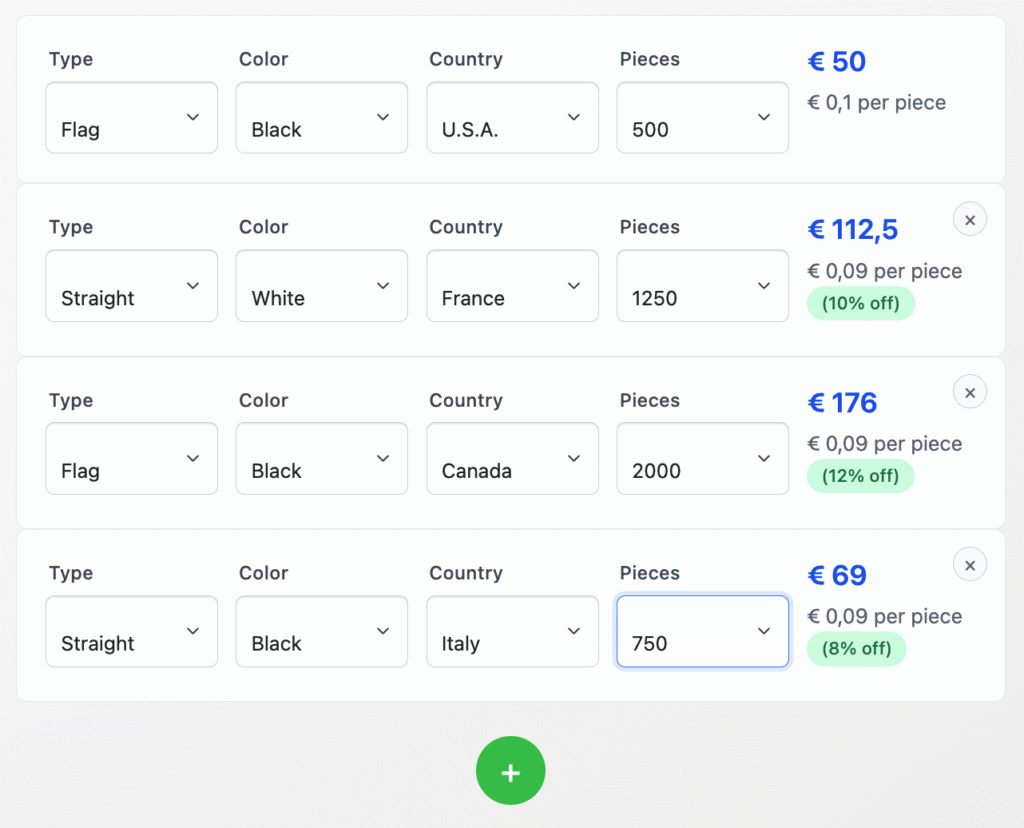Open the Color dropdown in the Canada row
The width and height of the screenshot is (1024, 828).
pos(321,459)
